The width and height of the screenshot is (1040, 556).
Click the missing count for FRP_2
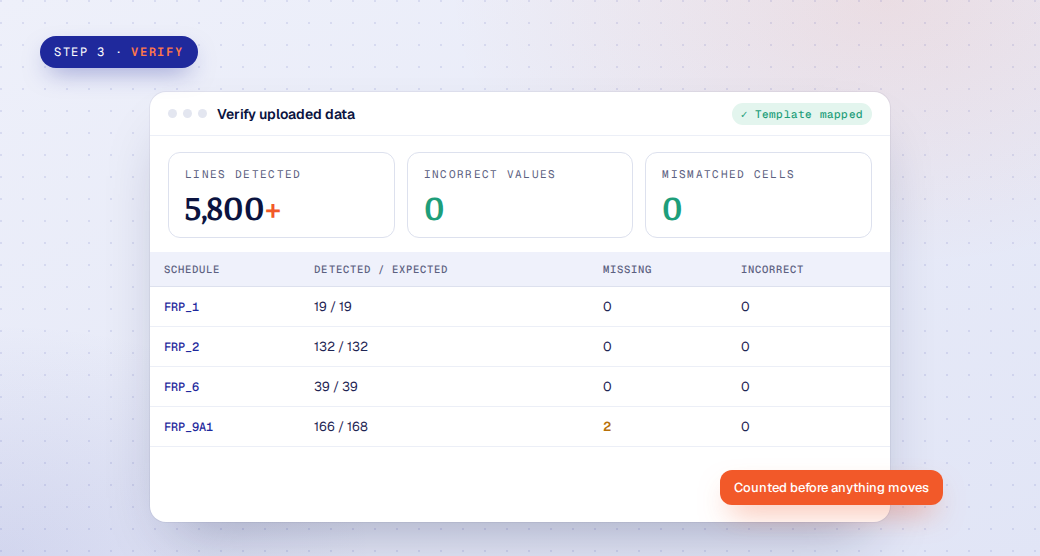tap(607, 346)
